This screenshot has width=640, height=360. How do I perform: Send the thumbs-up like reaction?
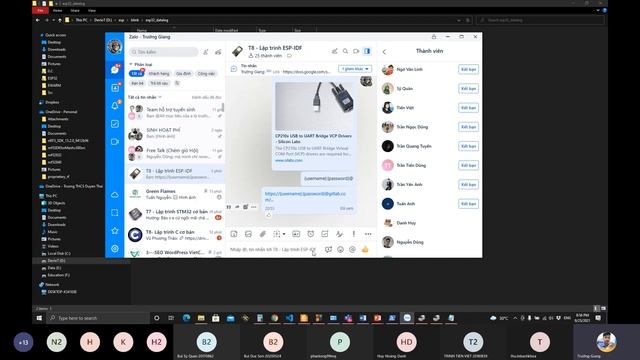point(365,249)
